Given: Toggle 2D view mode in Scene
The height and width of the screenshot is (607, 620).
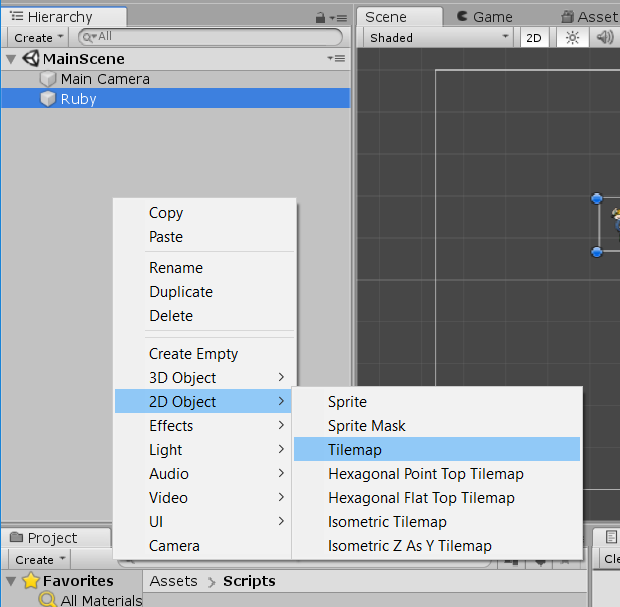Looking at the screenshot, I should pos(534,38).
